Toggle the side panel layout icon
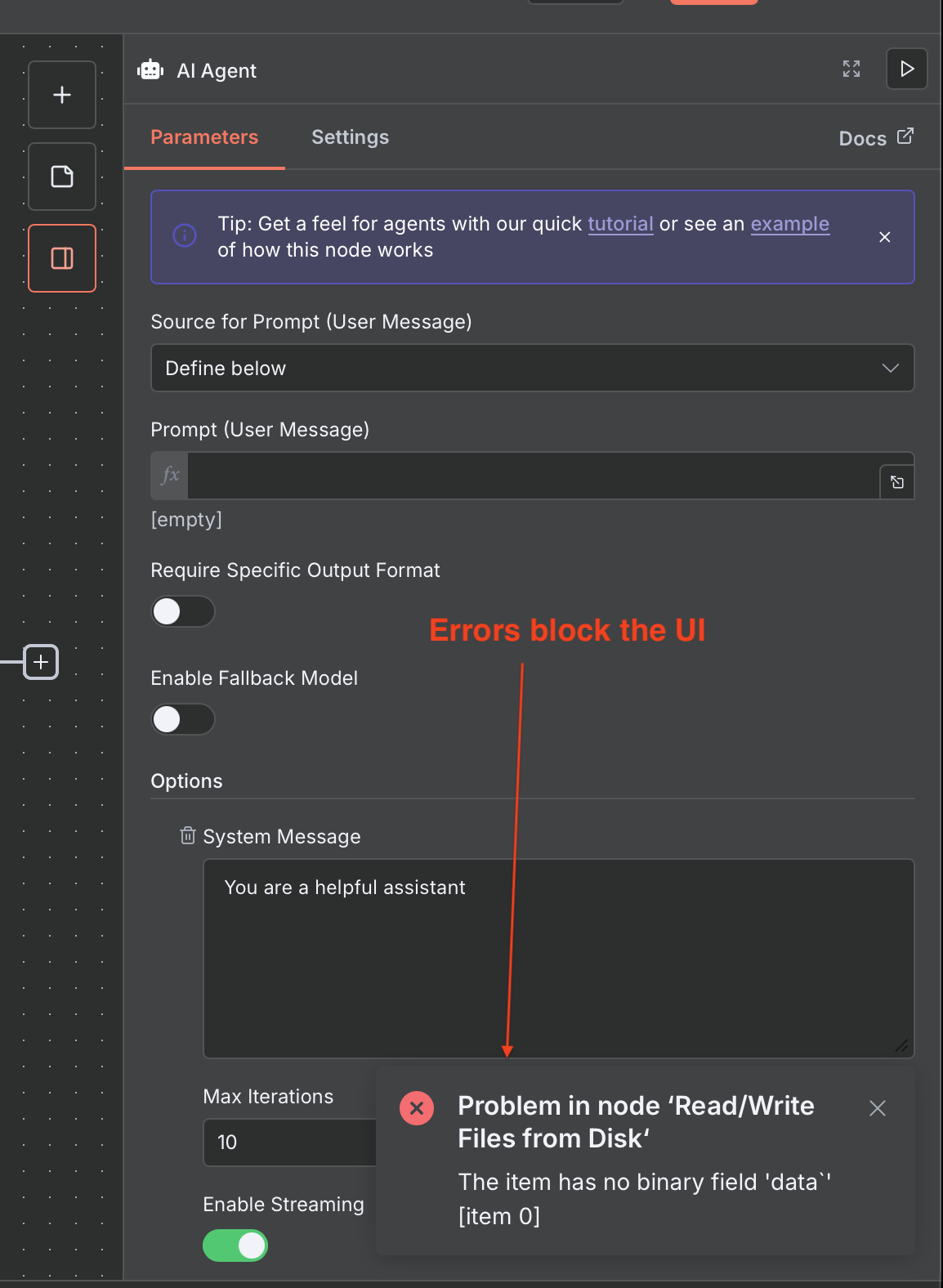943x1288 pixels. tap(62, 258)
